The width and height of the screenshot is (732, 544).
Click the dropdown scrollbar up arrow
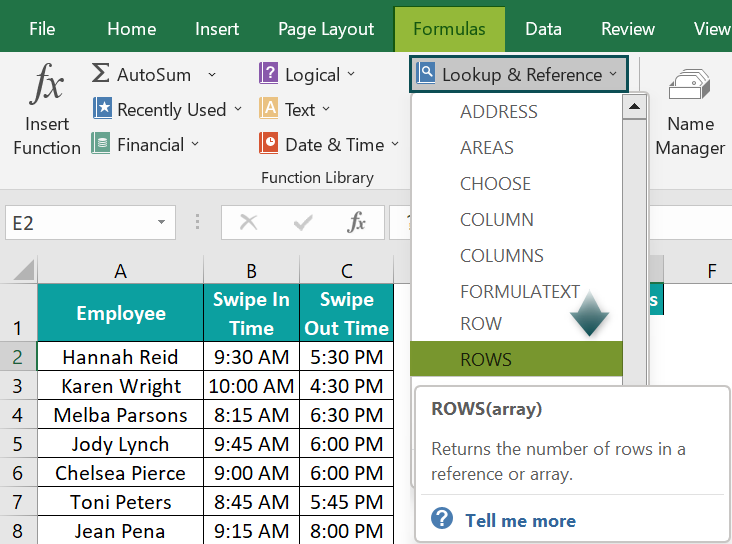pos(634,107)
